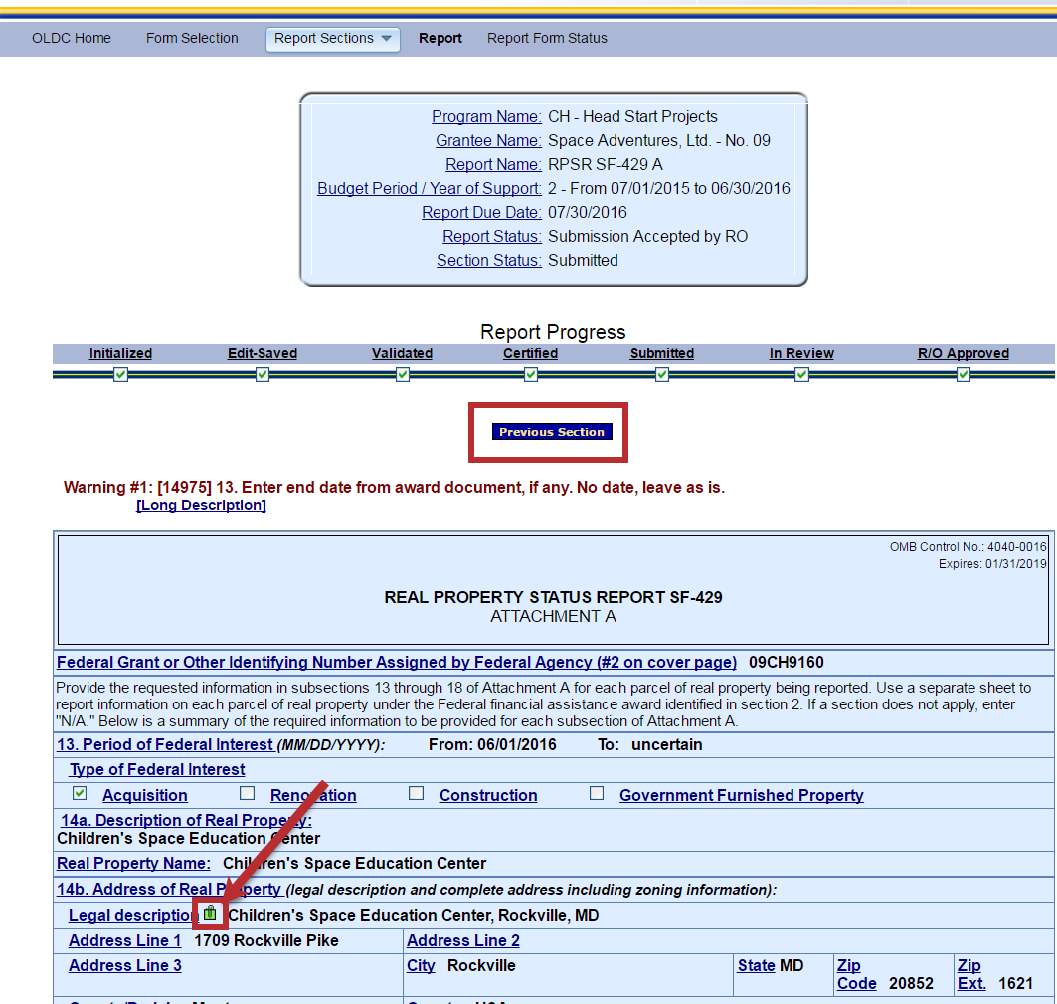
Task: Toggle the Acquisition checkbox
Action: pyautogui.click(x=81, y=794)
